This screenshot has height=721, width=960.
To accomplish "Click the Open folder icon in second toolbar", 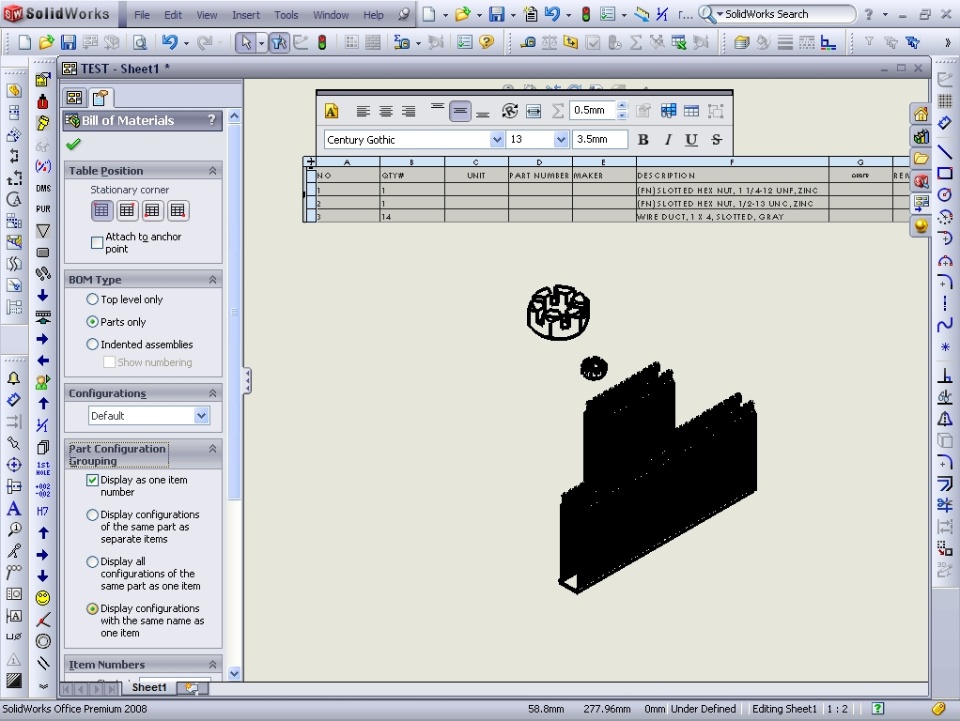I will pos(46,42).
